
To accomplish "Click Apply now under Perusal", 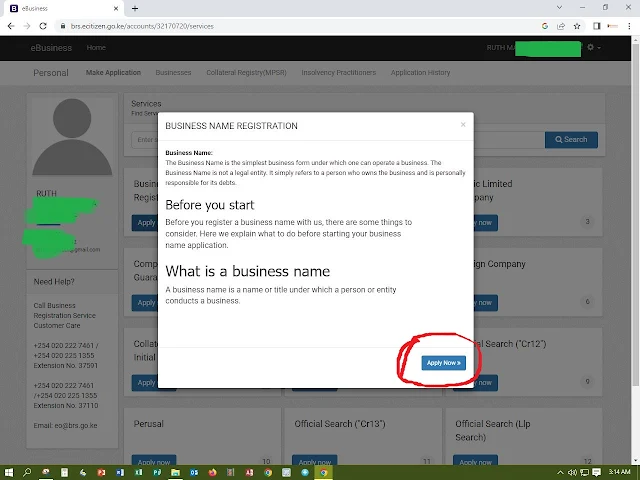I will coord(154,460).
